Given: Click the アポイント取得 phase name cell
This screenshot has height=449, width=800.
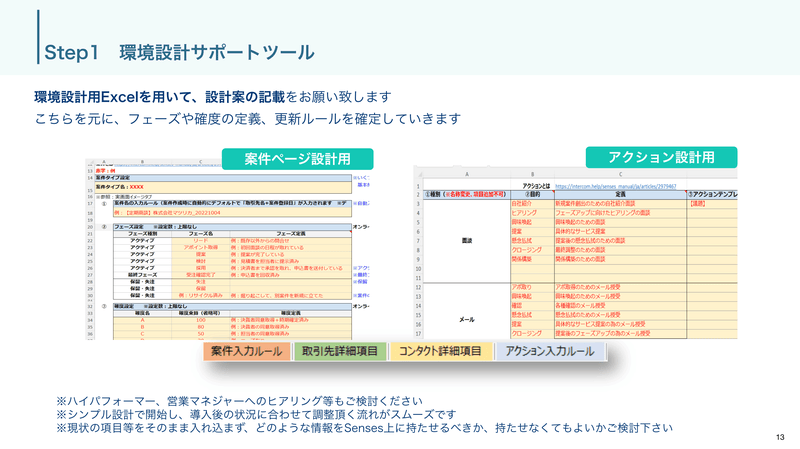Looking at the screenshot, I should coord(201,247).
